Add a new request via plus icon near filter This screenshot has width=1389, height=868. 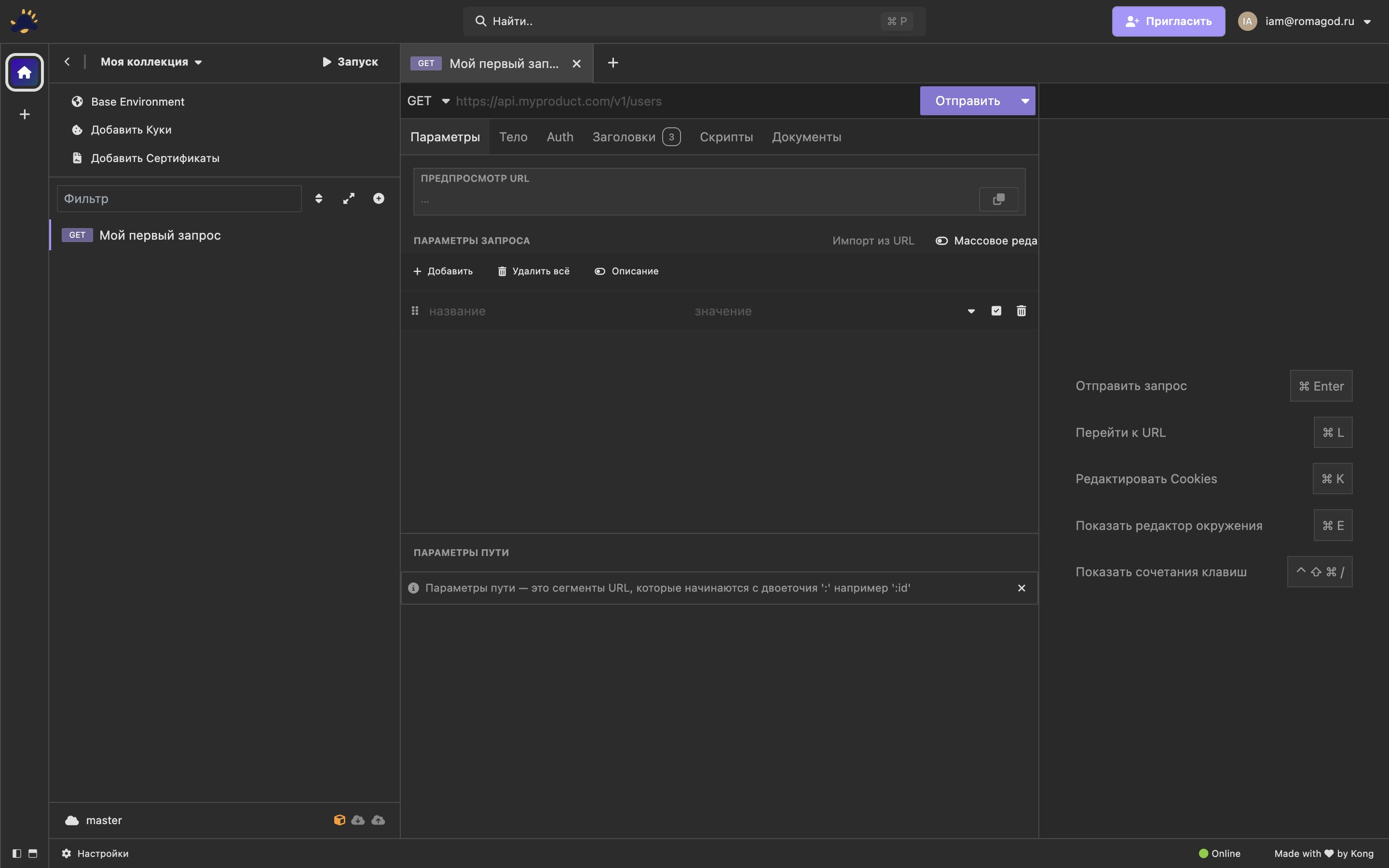(378, 198)
